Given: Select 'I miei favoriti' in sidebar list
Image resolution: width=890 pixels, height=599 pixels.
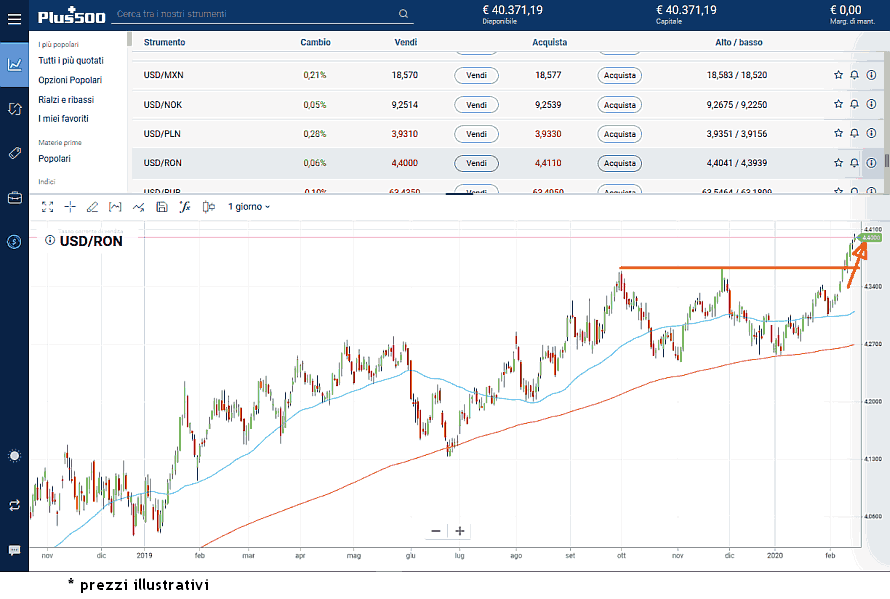Looking at the screenshot, I should click(x=63, y=119).
